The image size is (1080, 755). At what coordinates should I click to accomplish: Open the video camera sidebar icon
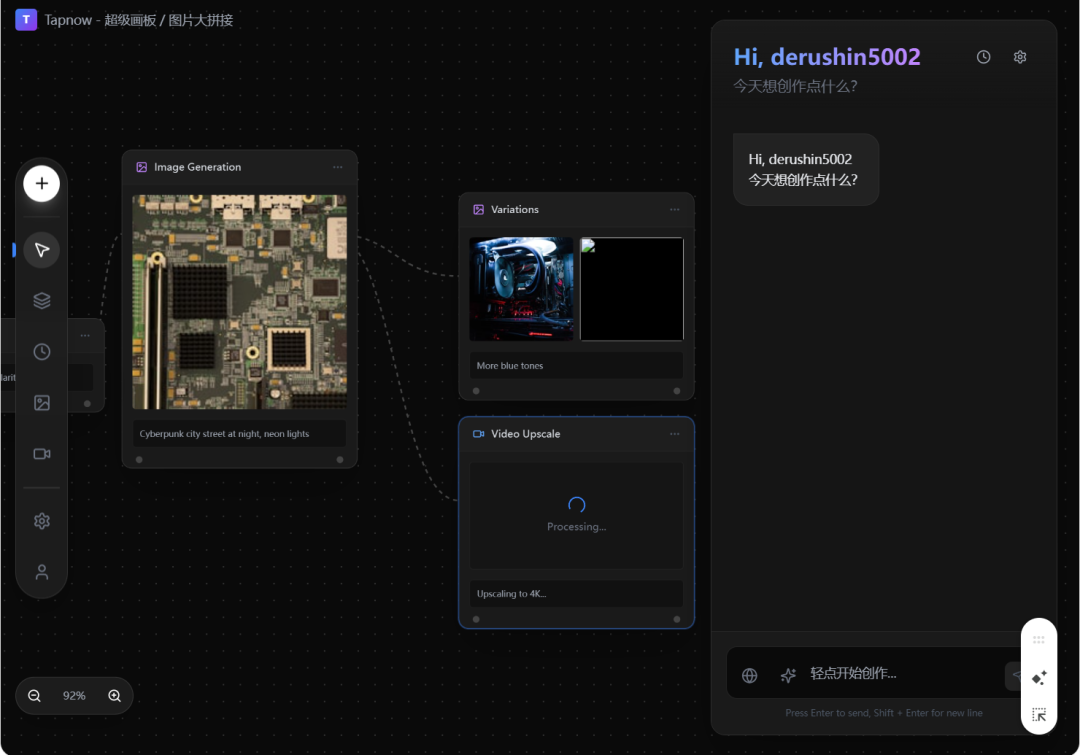42,454
